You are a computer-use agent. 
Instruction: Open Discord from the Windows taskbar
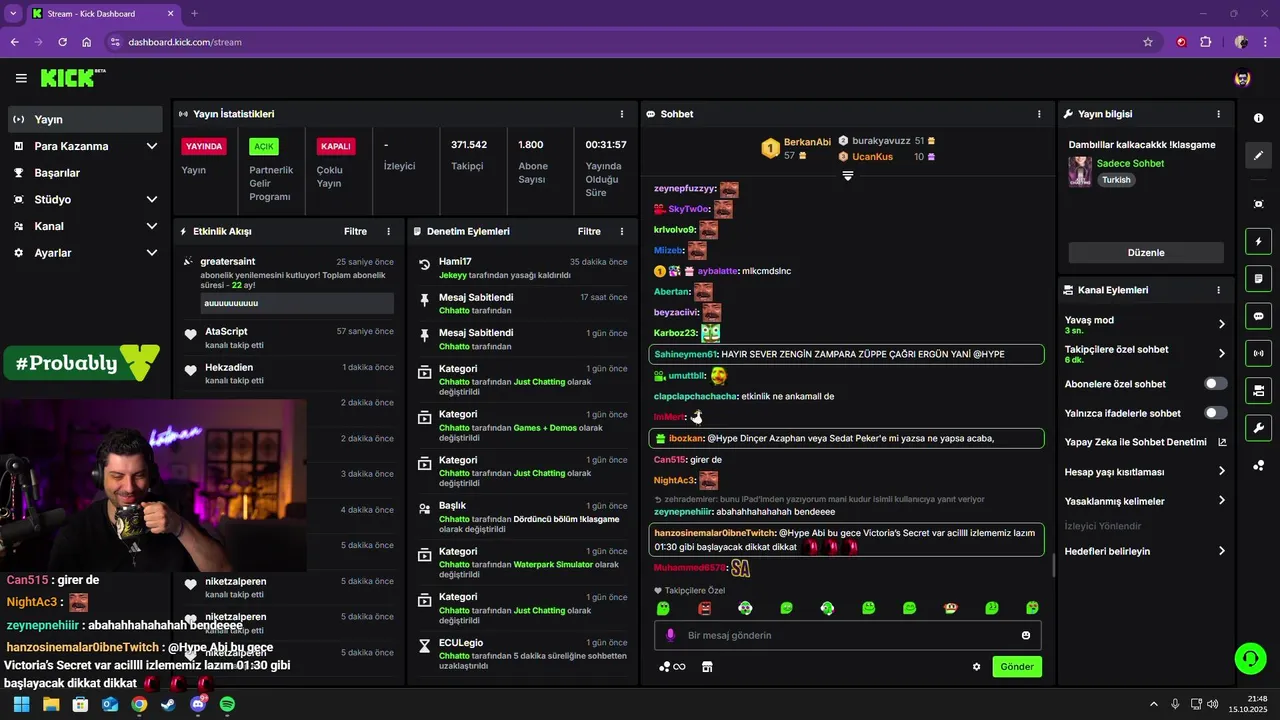click(198, 704)
